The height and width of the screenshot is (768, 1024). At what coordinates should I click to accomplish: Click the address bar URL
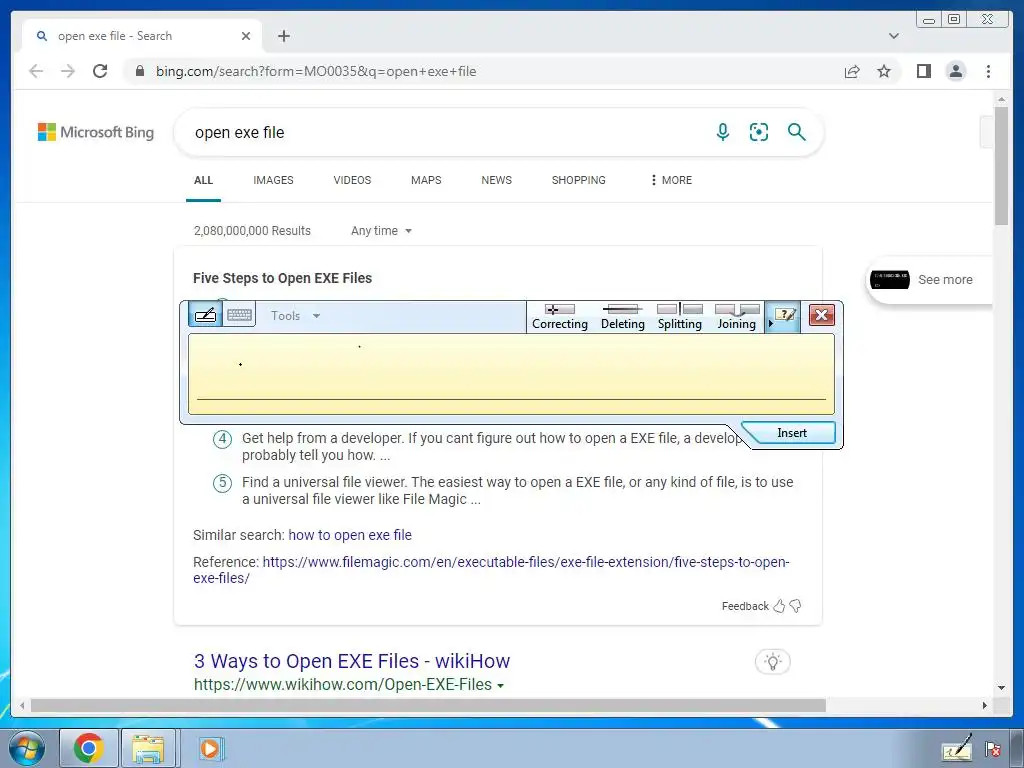[316, 71]
